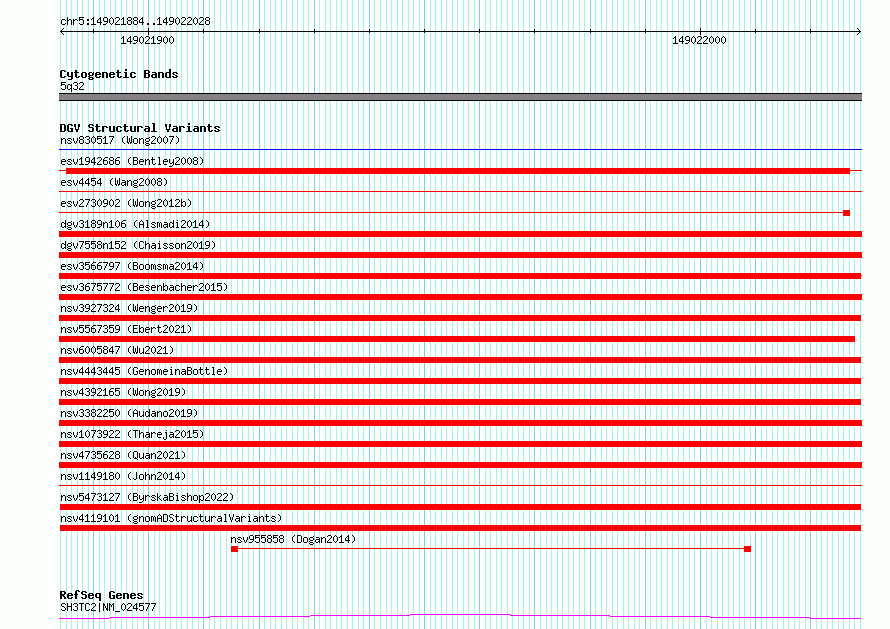Viewport: 890px width, 629px height.
Task: Click the magenta SH3TC2 gene line
Action: (x=460, y=617)
